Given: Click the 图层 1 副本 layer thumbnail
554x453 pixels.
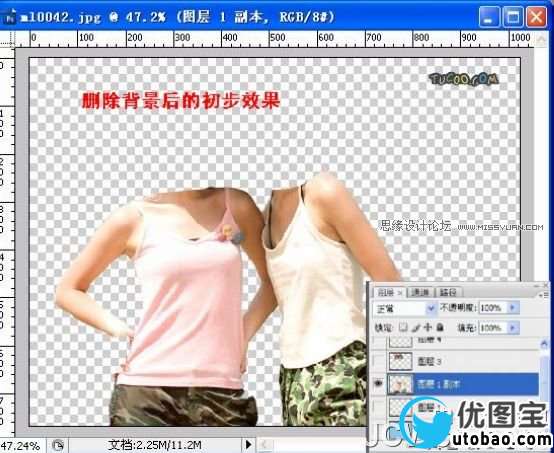Looking at the screenshot, I should coord(400,384).
